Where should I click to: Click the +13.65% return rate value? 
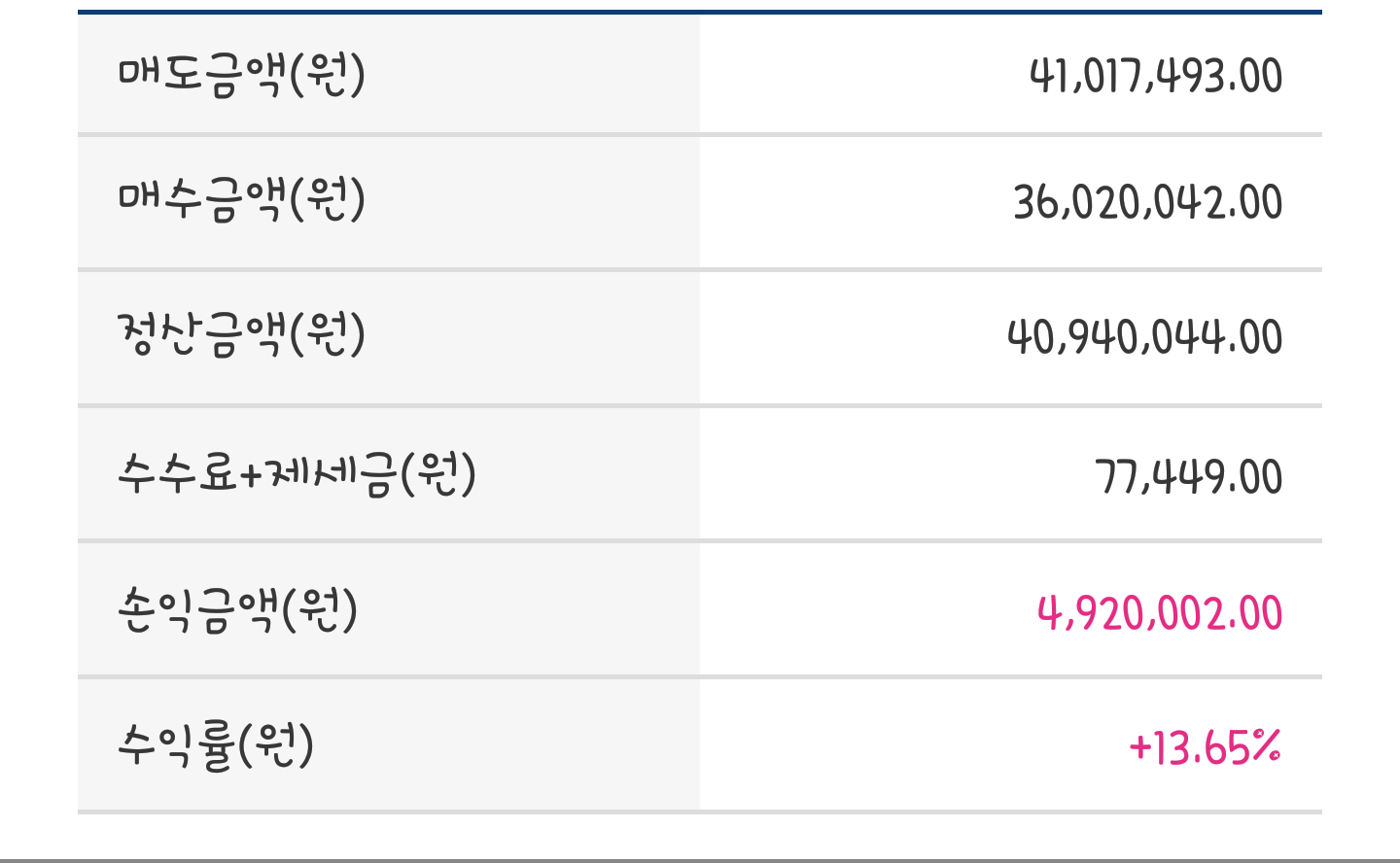tap(1206, 747)
